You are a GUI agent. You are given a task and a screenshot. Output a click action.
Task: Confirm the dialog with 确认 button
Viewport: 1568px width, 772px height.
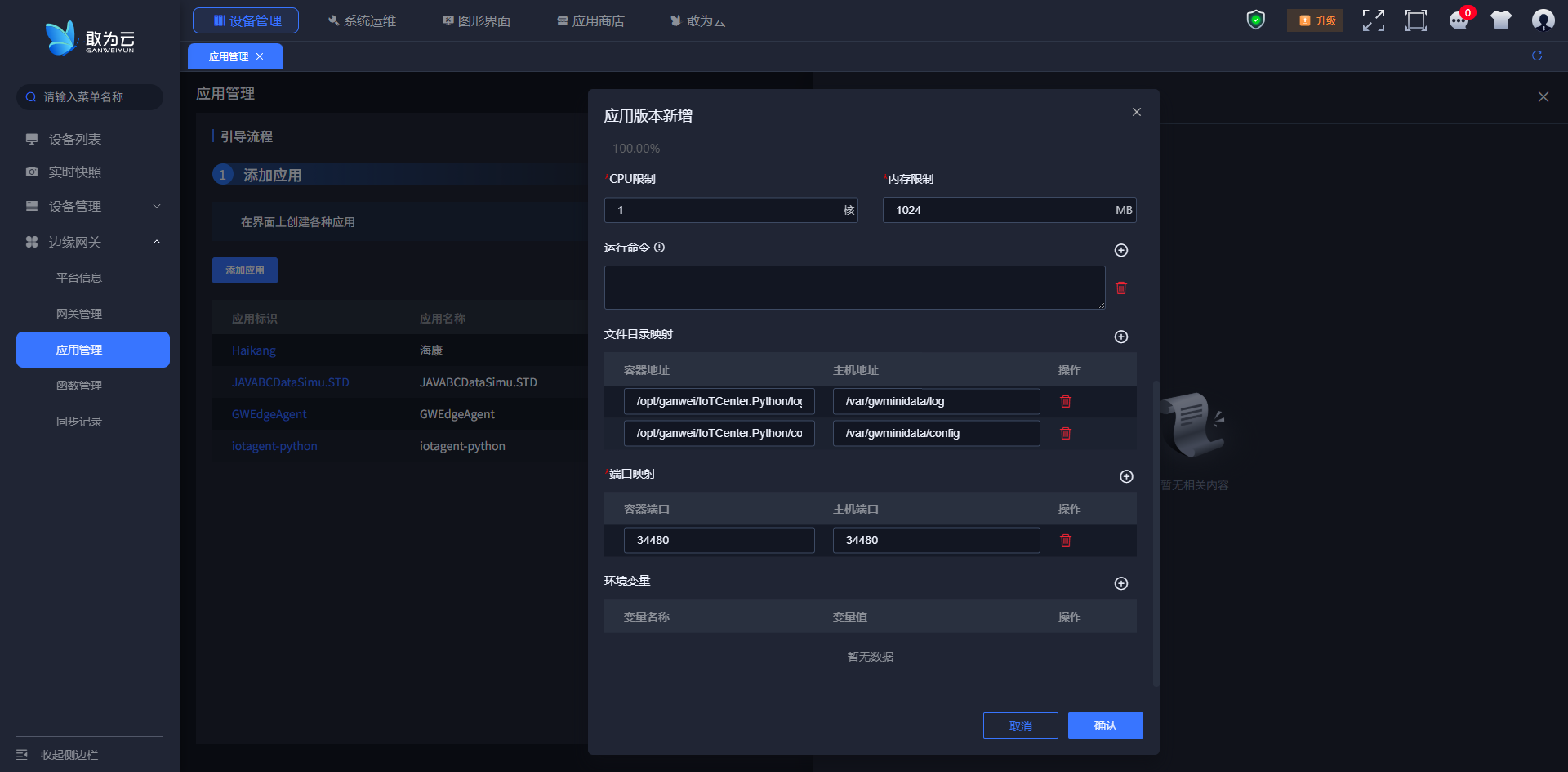[x=1105, y=725]
